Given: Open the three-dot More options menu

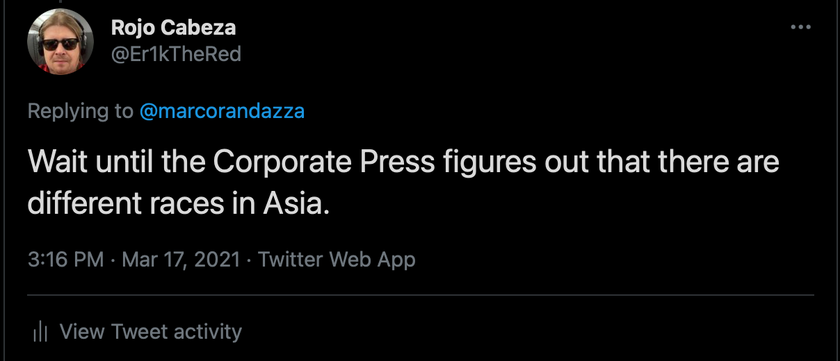Looking at the screenshot, I should pyautogui.click(x=801, y=27).
